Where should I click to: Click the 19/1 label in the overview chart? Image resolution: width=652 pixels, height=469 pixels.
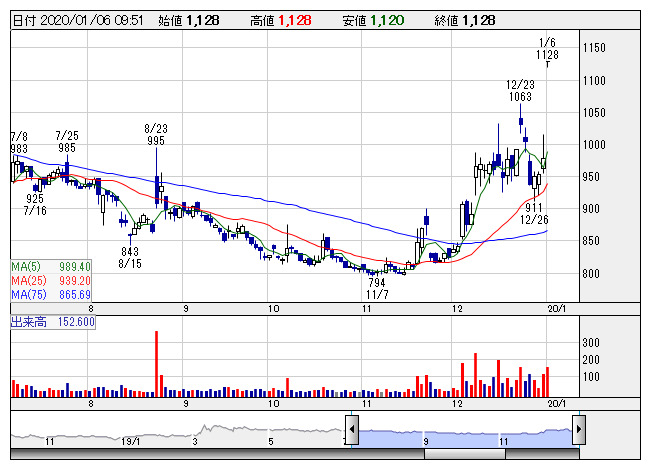click(131, 442)
